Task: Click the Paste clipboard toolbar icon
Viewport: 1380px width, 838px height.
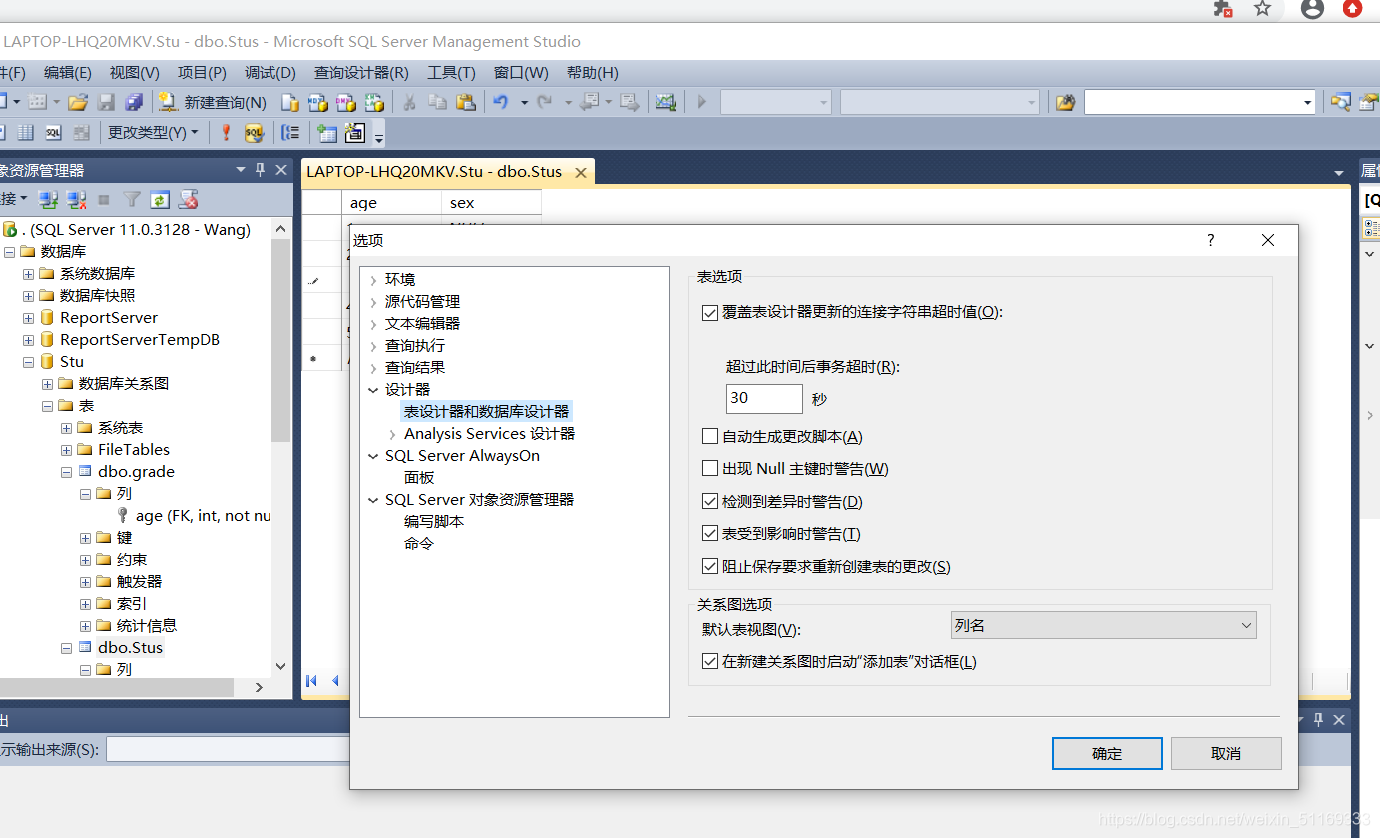Action: [x=465, y=102]
